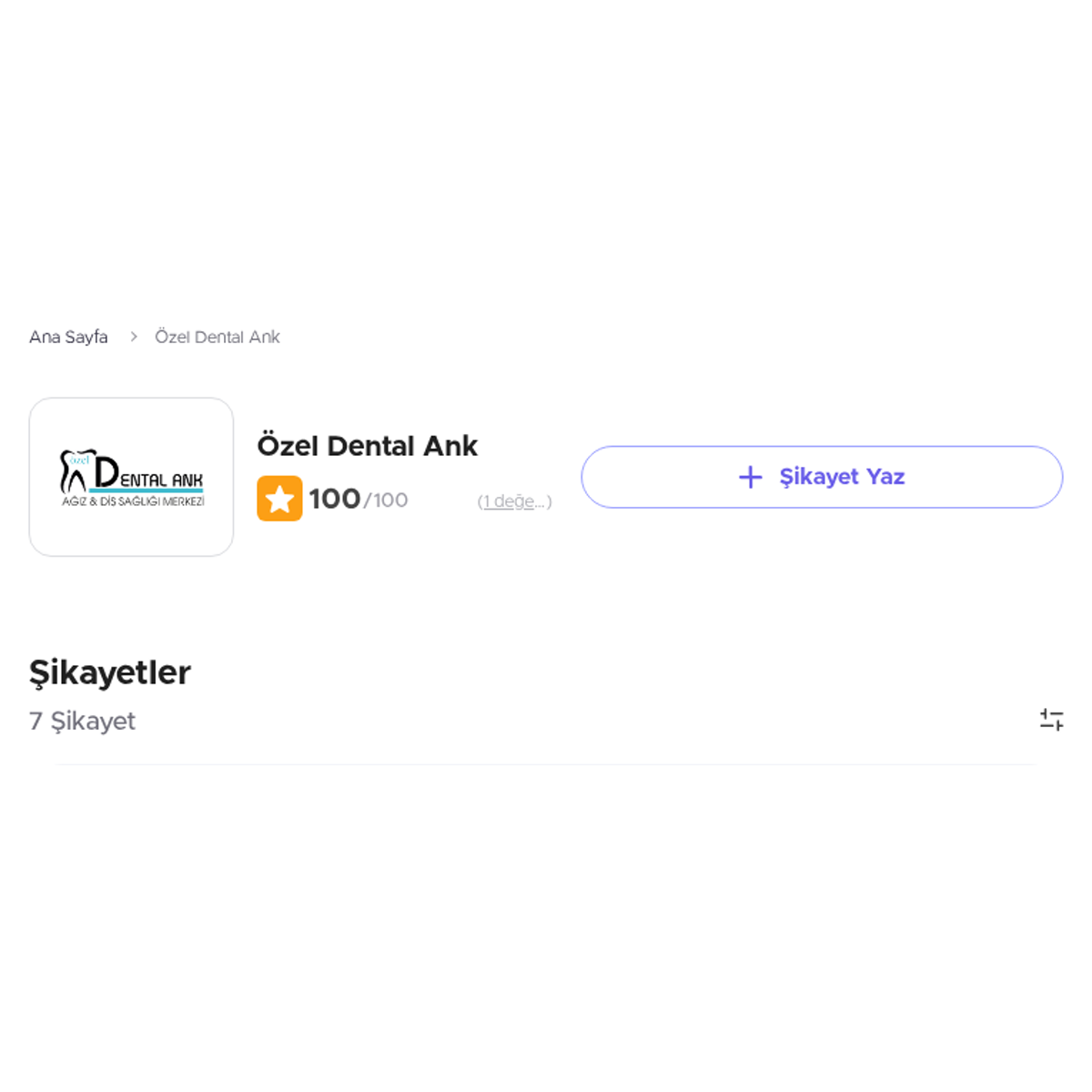Click the breadcrumb chevron arrow separator
This screenshot has width=1092, height=1092.
[x=133, y=337]
